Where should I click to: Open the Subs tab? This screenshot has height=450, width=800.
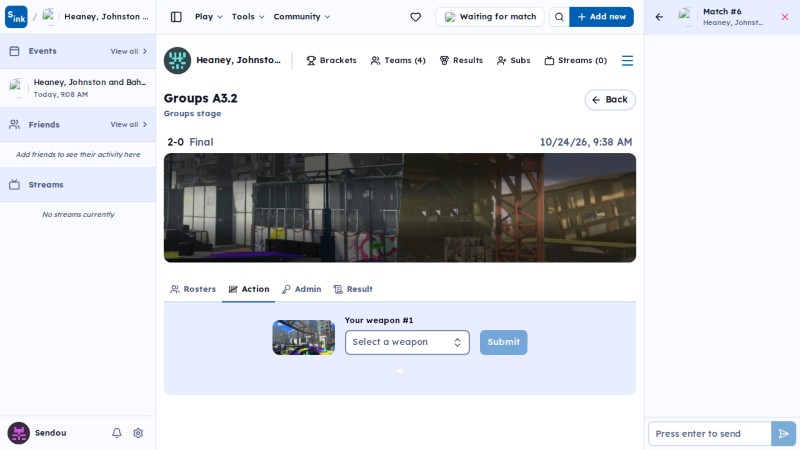513,61
